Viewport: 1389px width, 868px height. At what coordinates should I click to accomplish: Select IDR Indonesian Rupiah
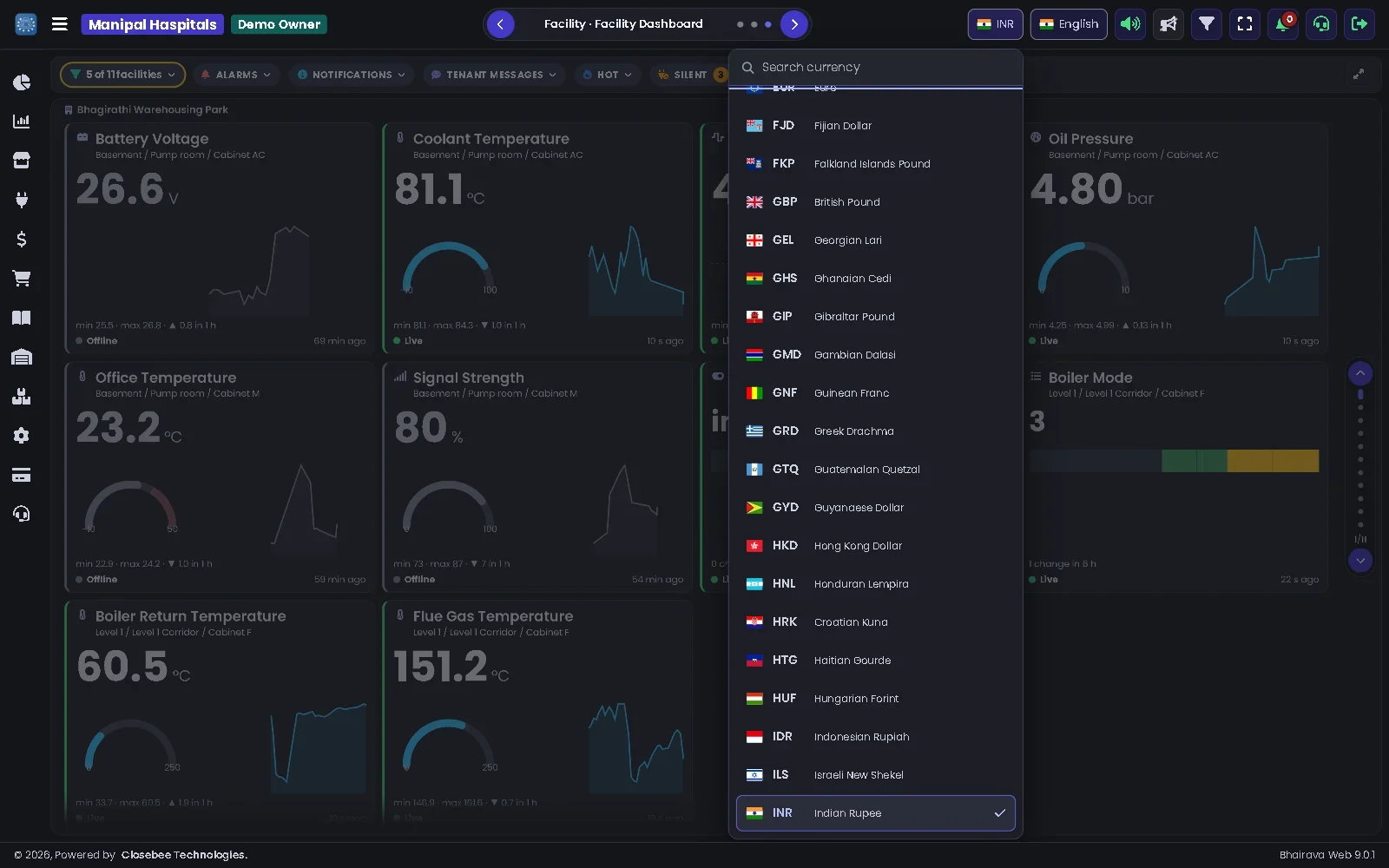point(876,737)
